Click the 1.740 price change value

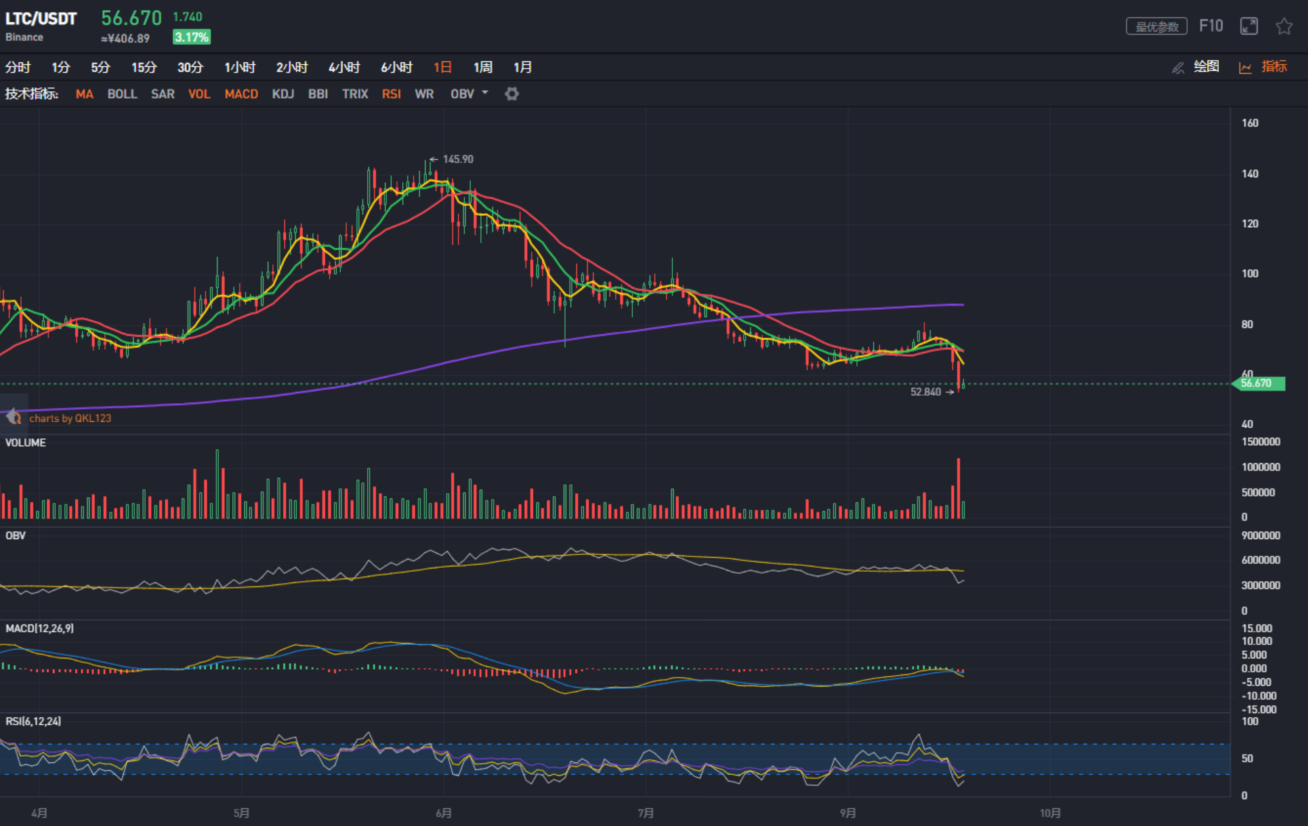[x=187, y=17]
